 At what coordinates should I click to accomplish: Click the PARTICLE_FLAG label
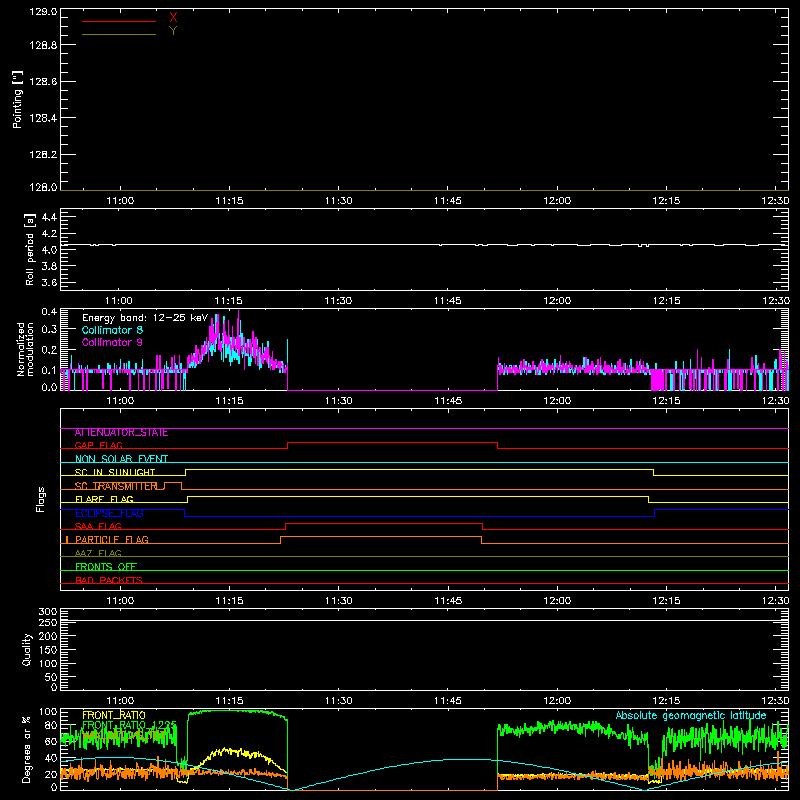[112, 540]
